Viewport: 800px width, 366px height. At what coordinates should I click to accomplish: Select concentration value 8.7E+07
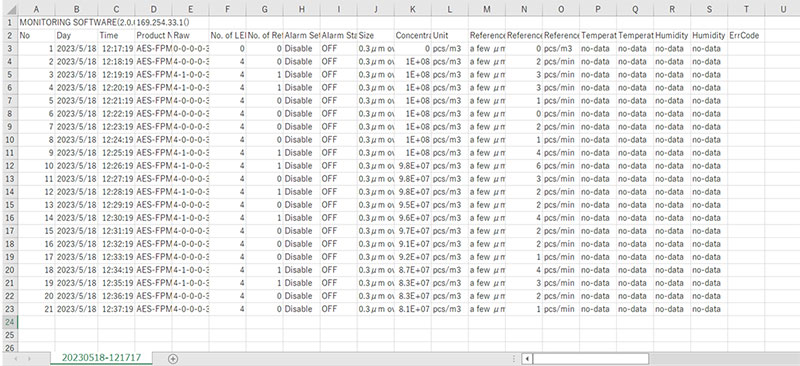pyautogui.click(x=412, y=270)
